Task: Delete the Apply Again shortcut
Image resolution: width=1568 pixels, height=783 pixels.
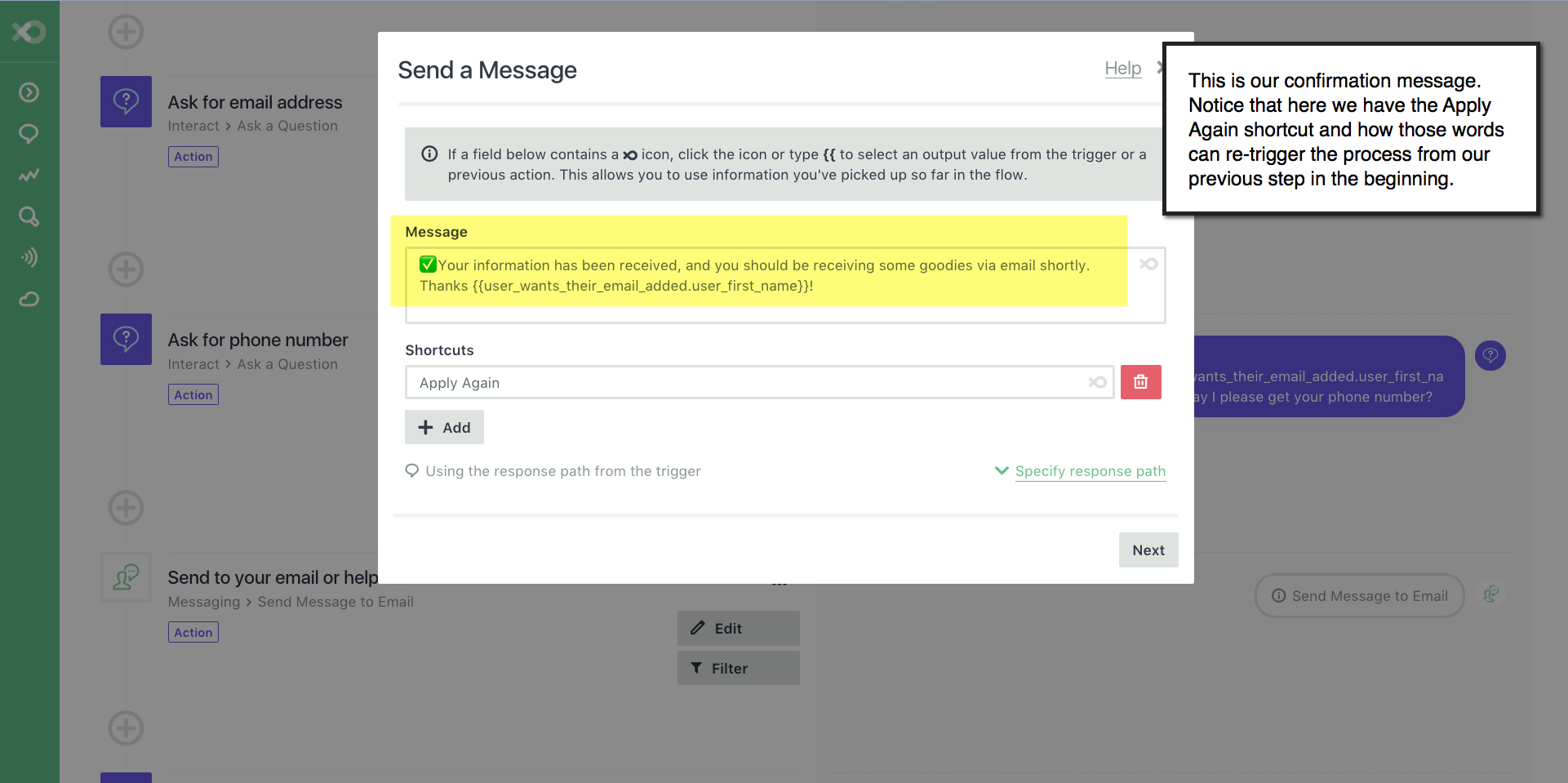Action: [x=1140, y=382]
